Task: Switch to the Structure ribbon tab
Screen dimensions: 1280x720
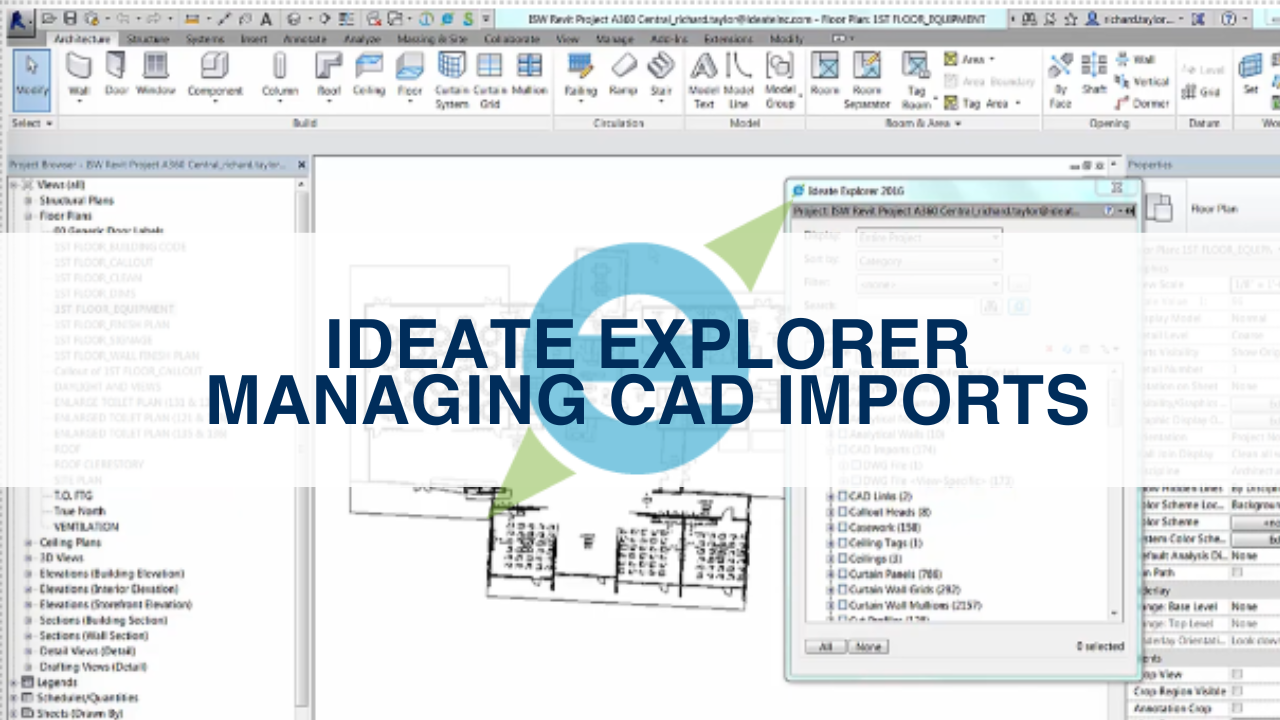Action: [x=148, y=39]
